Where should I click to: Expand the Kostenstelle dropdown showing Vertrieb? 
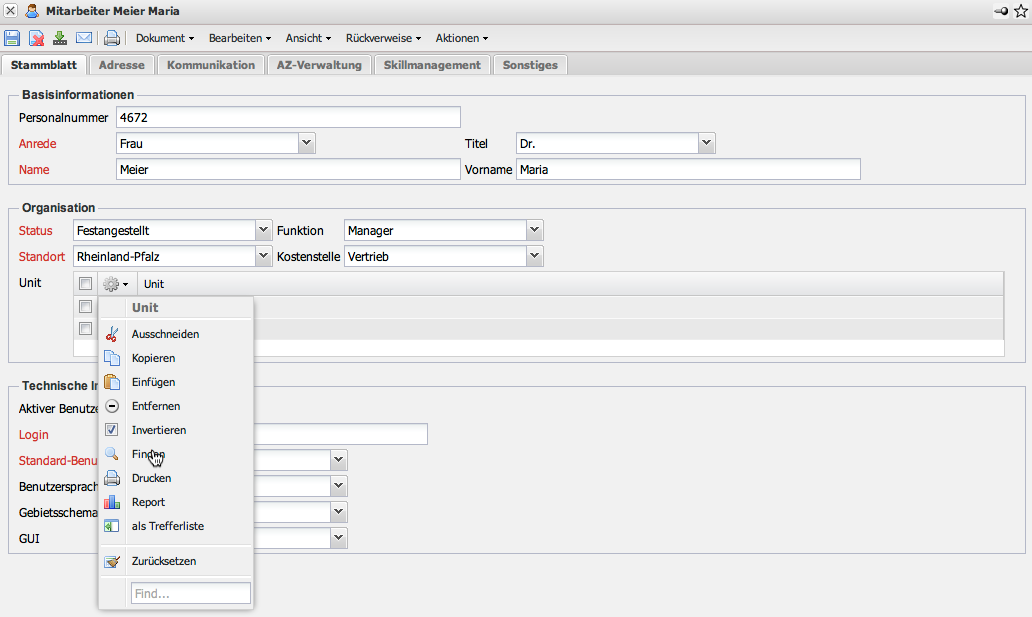click(x=535, y=256)
